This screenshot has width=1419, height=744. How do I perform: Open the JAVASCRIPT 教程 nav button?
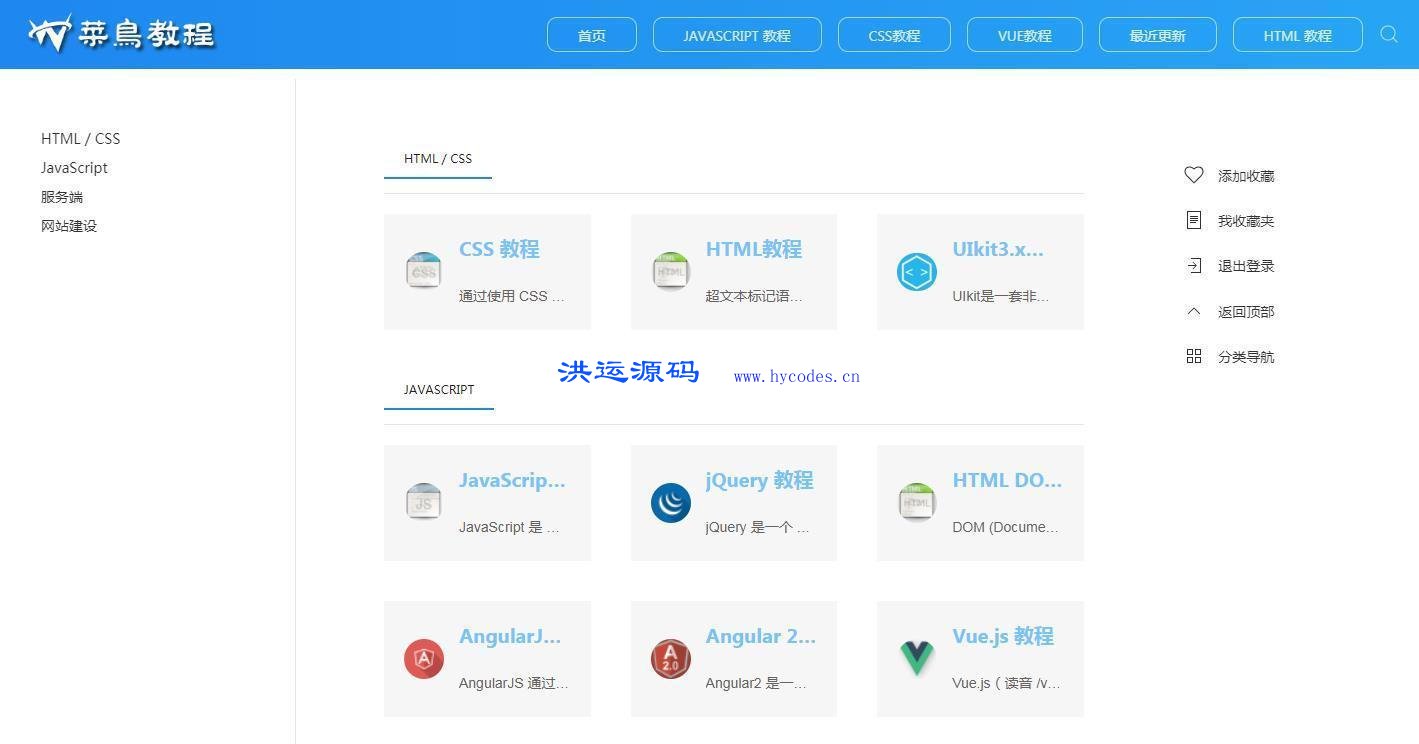click(737, 35)
